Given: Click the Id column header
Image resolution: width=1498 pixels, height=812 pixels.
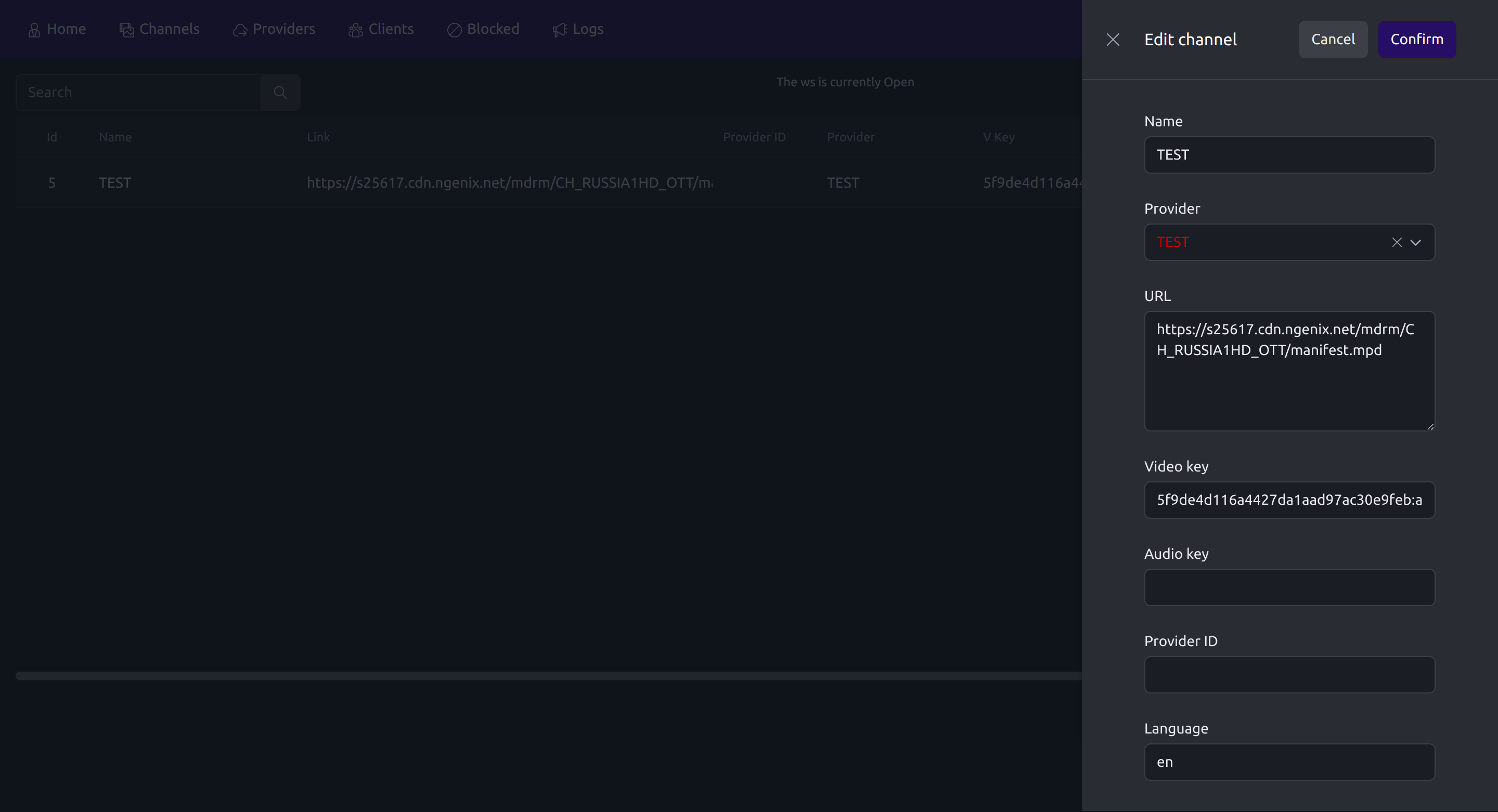Looking at the screenshot, I should pos(52,137).
